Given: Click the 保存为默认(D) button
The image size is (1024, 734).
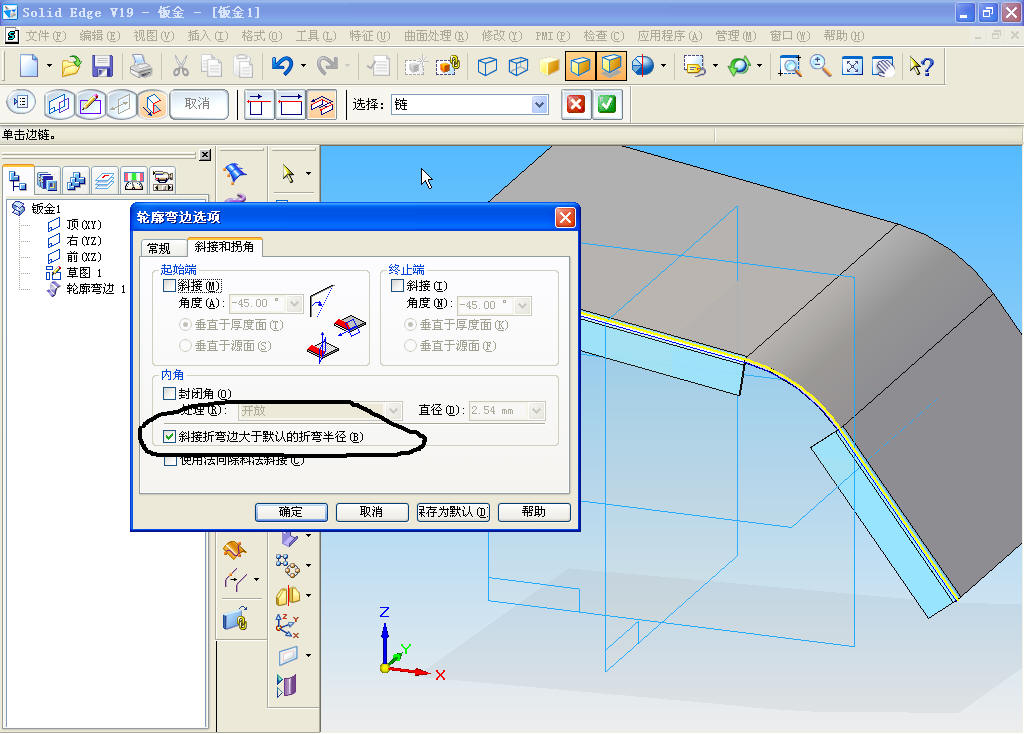Looking at the screenshot, I should [453, 512].
